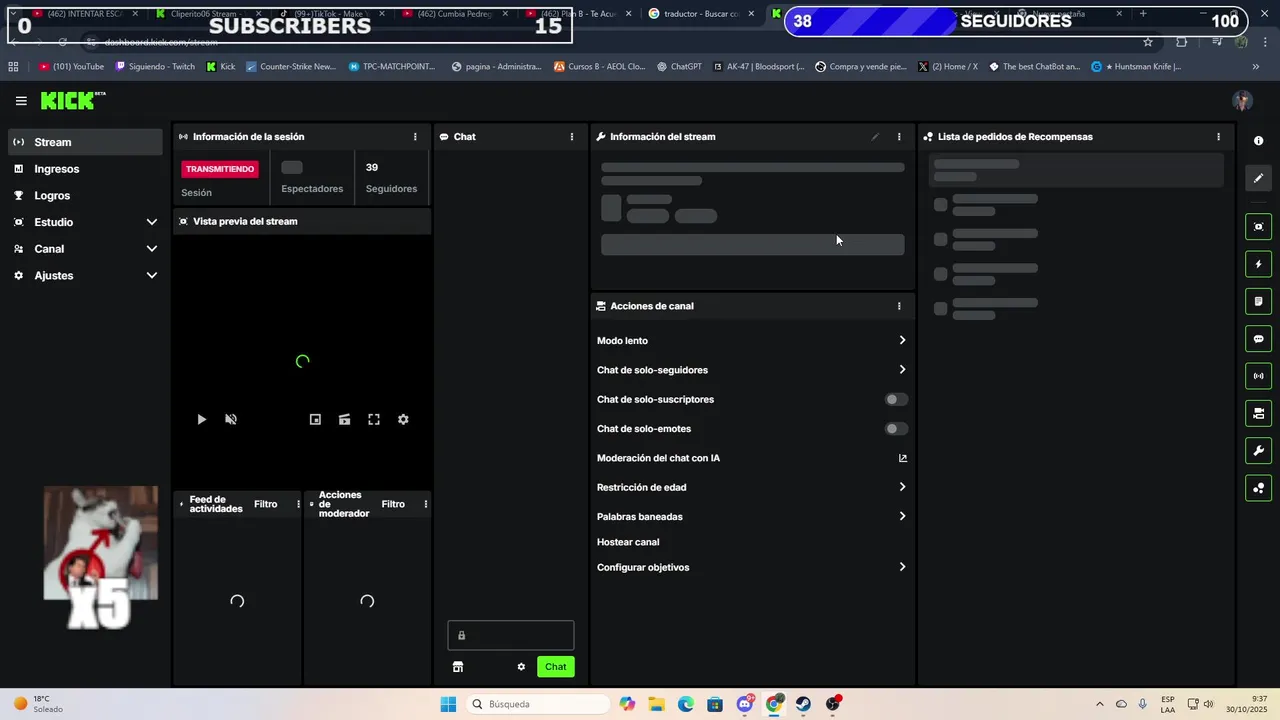1280x720 pixels.
Task: Click the green Chat send button
Action: point(556,667)
